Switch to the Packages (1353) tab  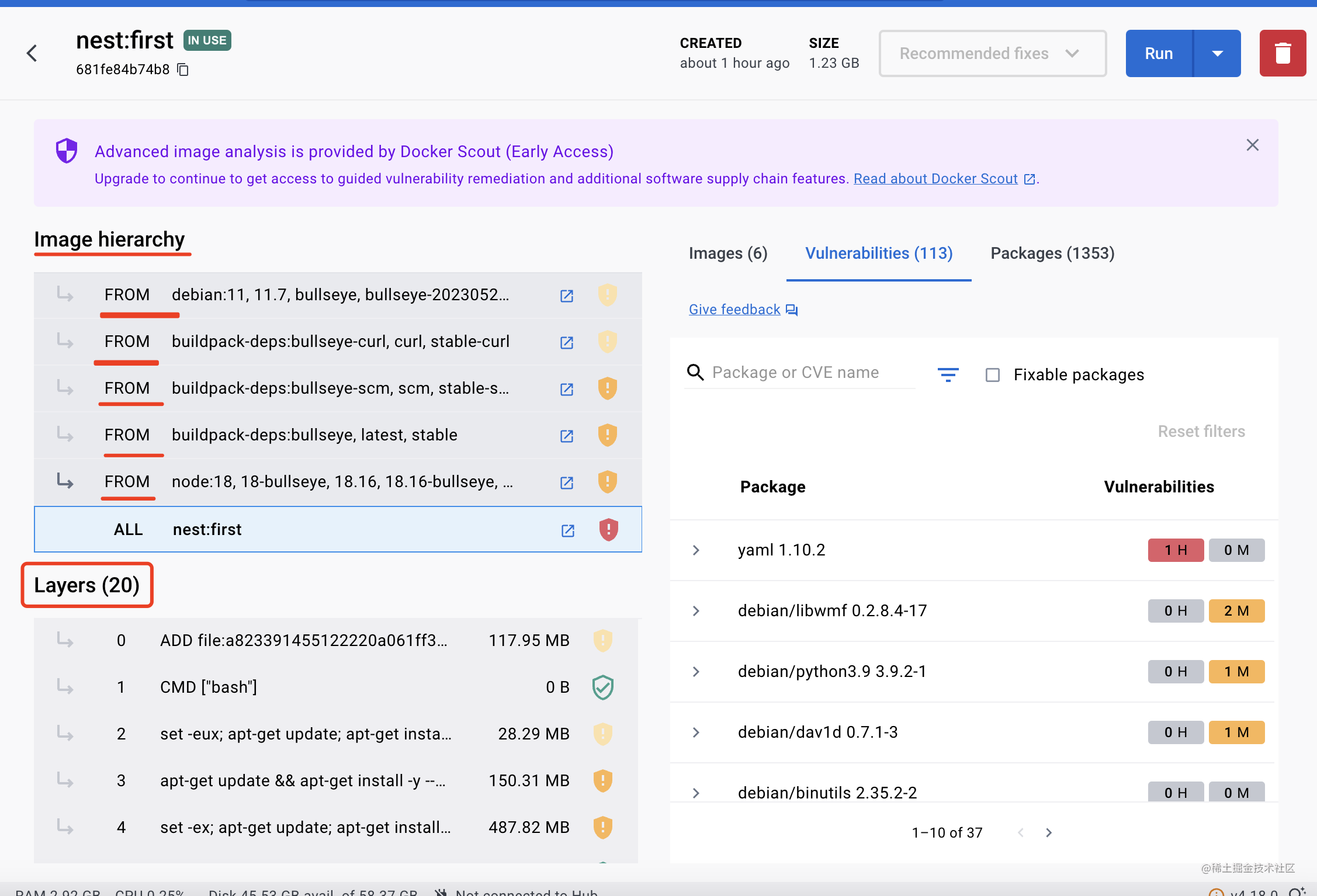click(x=1052, y=253)
